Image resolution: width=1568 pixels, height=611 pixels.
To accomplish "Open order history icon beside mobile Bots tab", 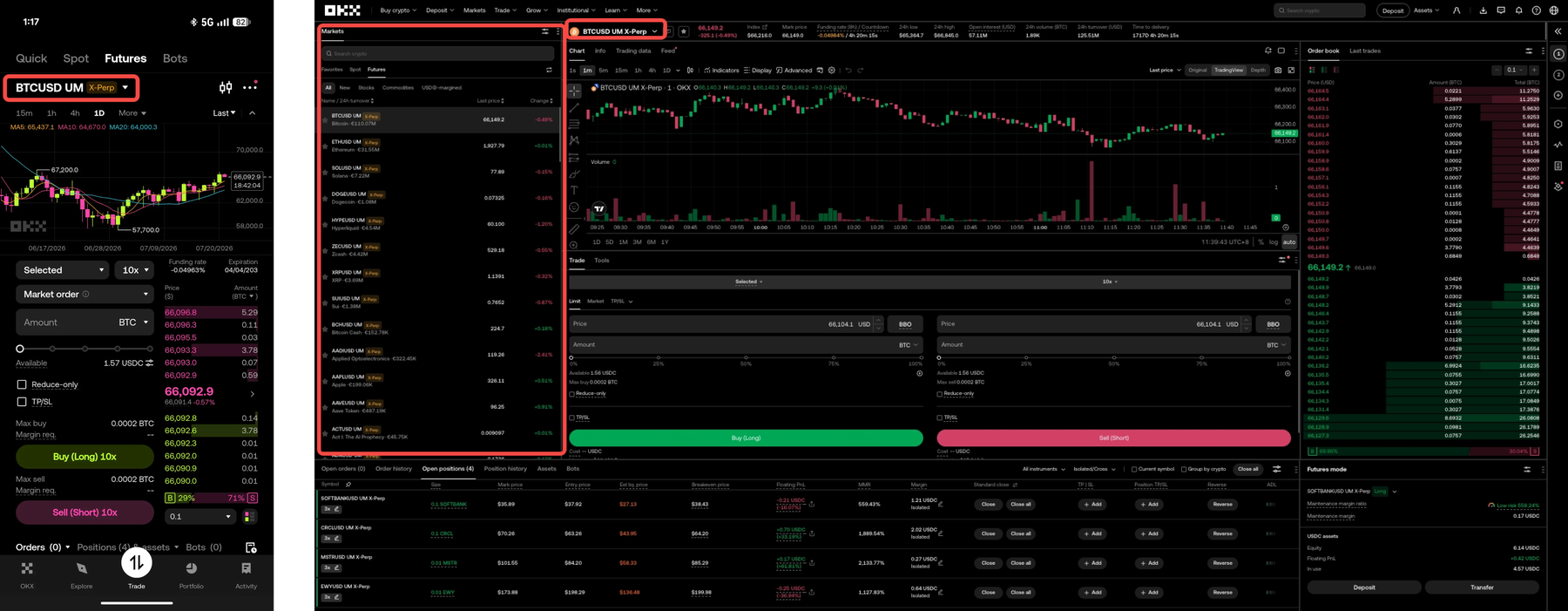I will (251, 547).
